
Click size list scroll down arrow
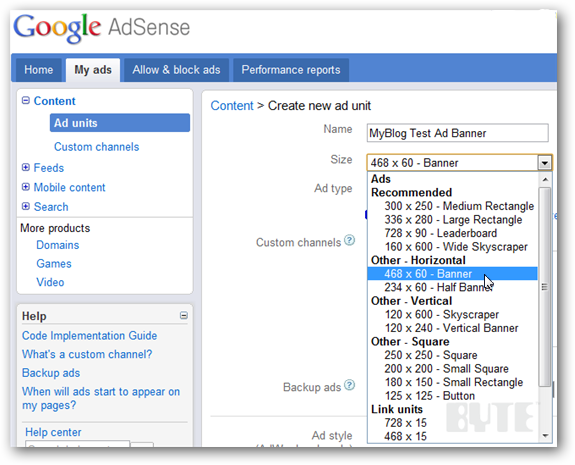tap(545, 436)
